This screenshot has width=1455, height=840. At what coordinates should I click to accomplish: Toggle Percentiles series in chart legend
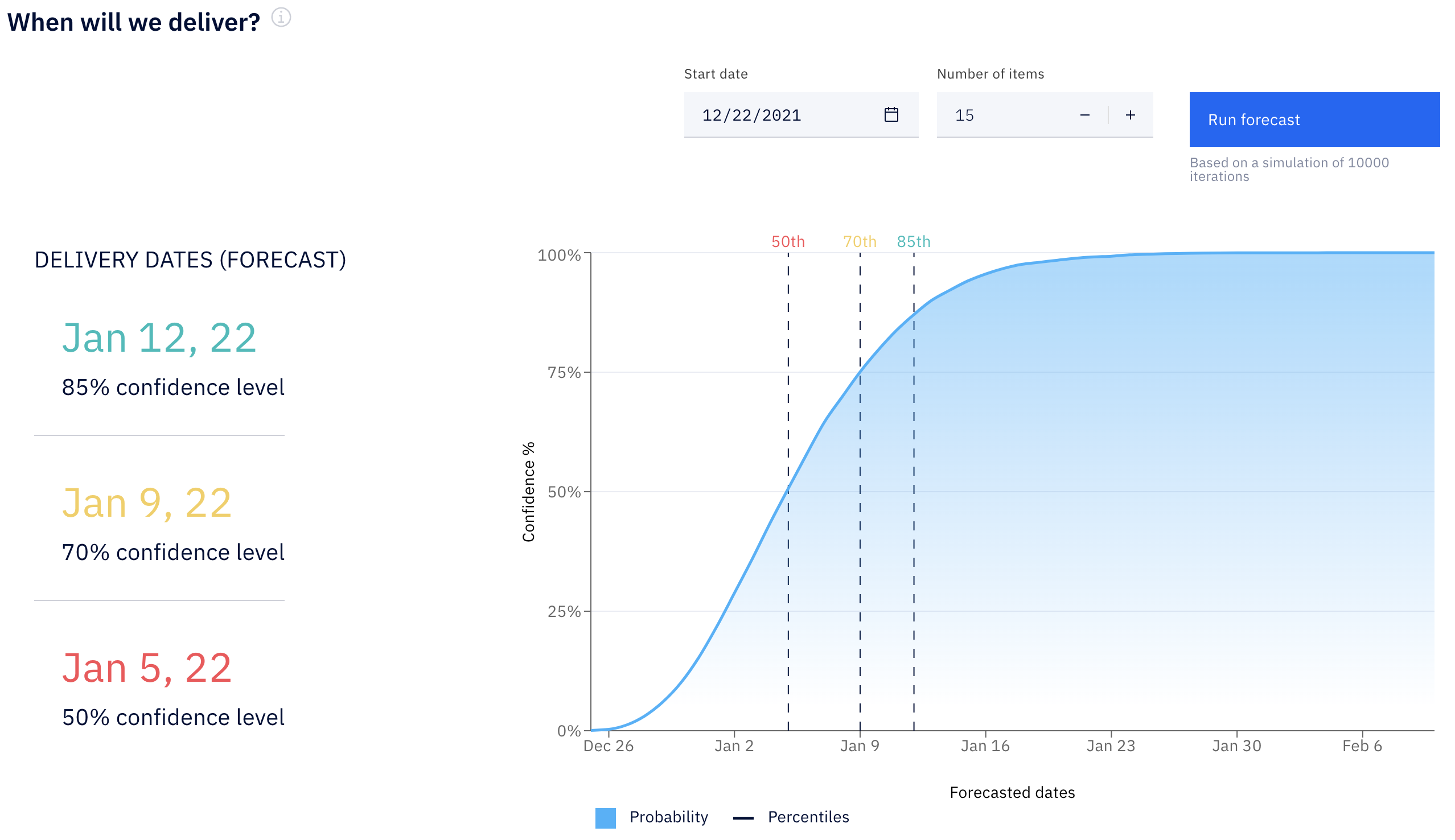click(790, 817)
